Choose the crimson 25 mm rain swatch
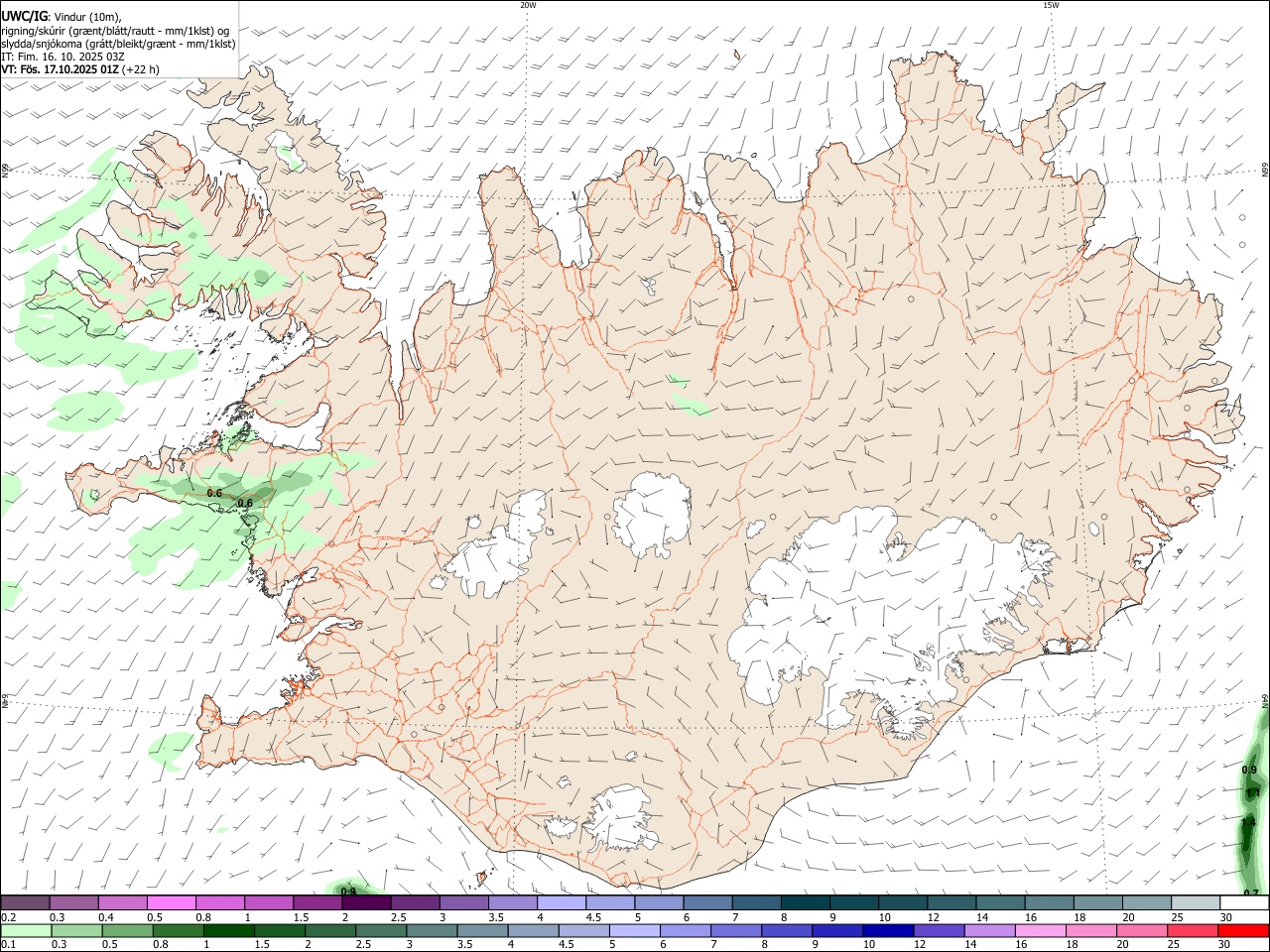Screen dimensions: 1270x952 (1193, 931)
